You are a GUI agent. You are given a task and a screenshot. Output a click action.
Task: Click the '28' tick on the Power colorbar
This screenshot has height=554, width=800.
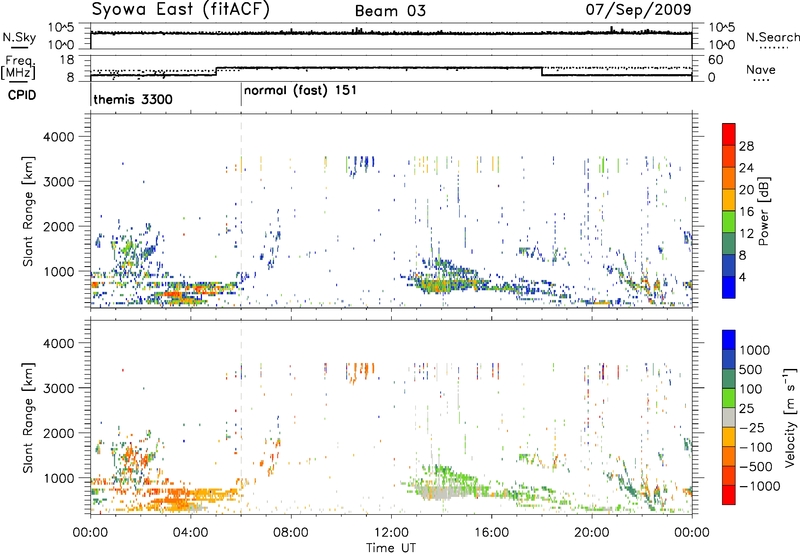(746, 146)
